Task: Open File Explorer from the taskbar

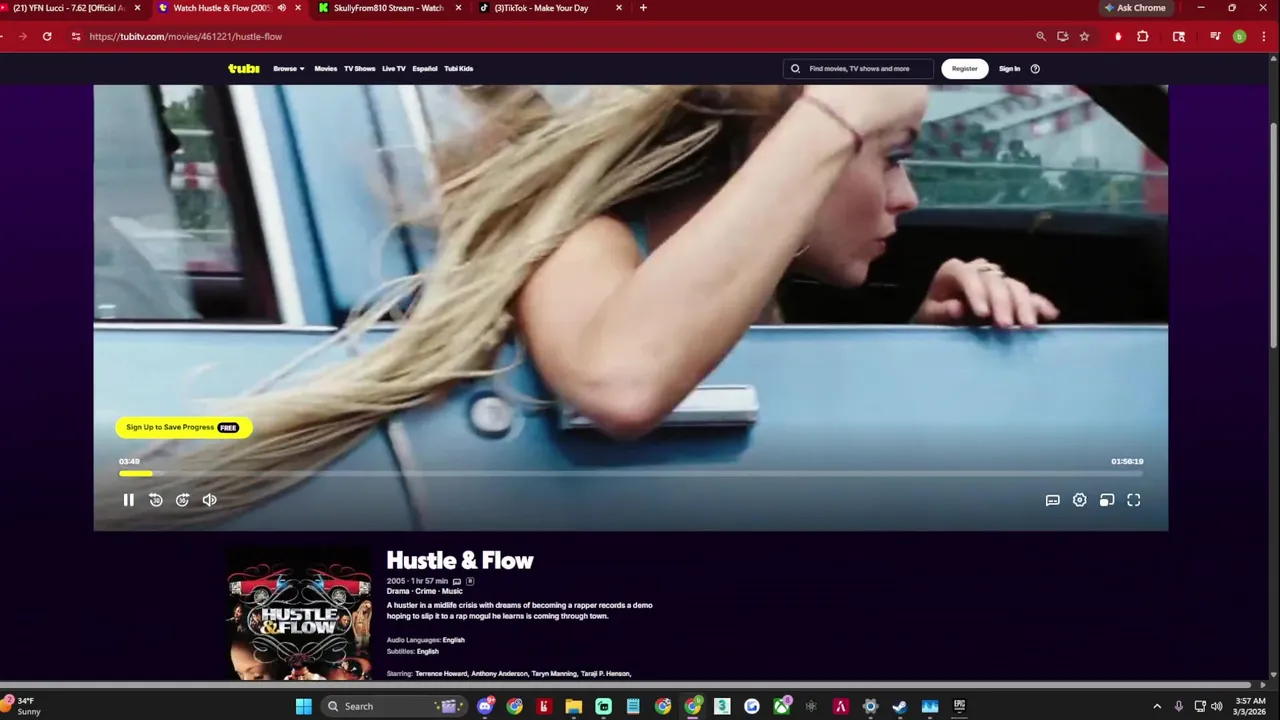Action: coord(573,706)
